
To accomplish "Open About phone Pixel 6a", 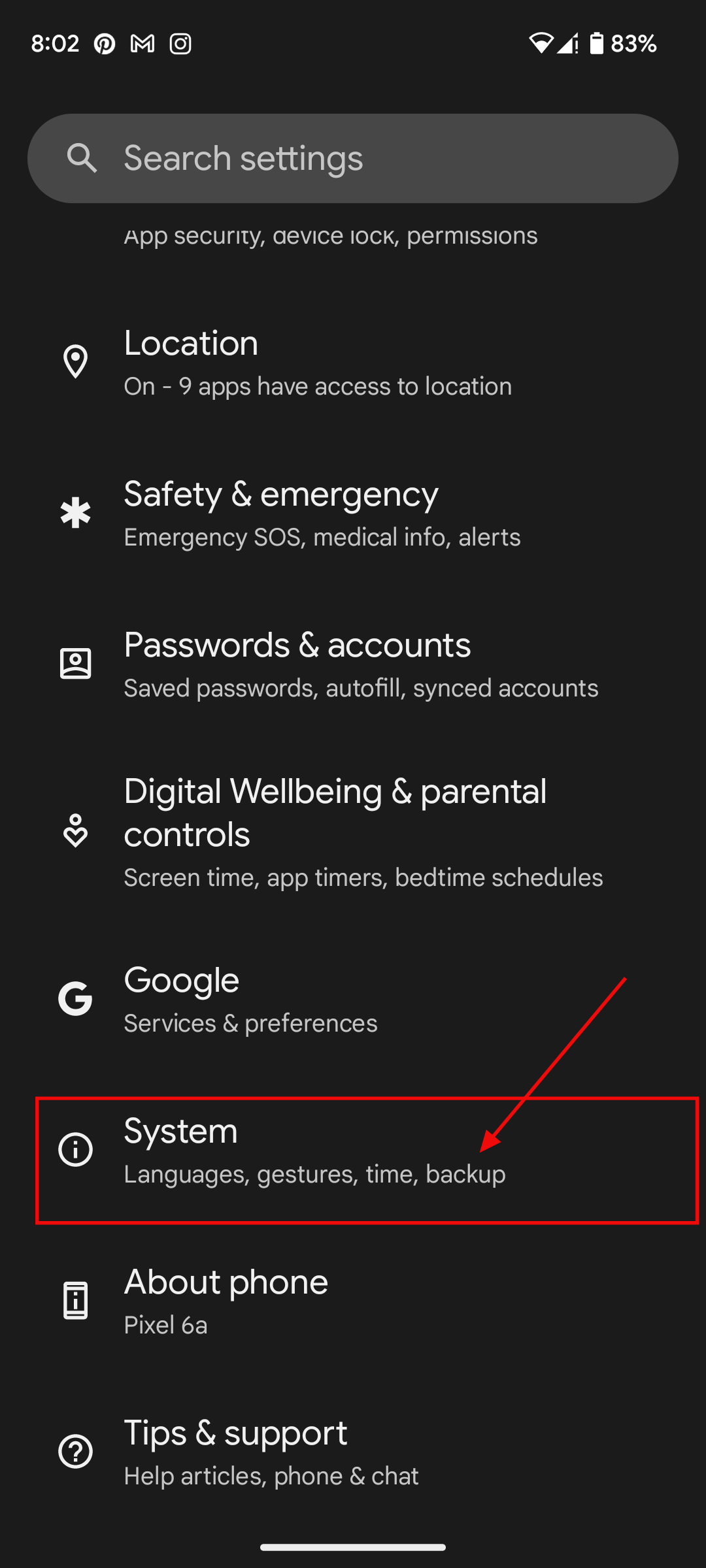I will (353, 1301).
